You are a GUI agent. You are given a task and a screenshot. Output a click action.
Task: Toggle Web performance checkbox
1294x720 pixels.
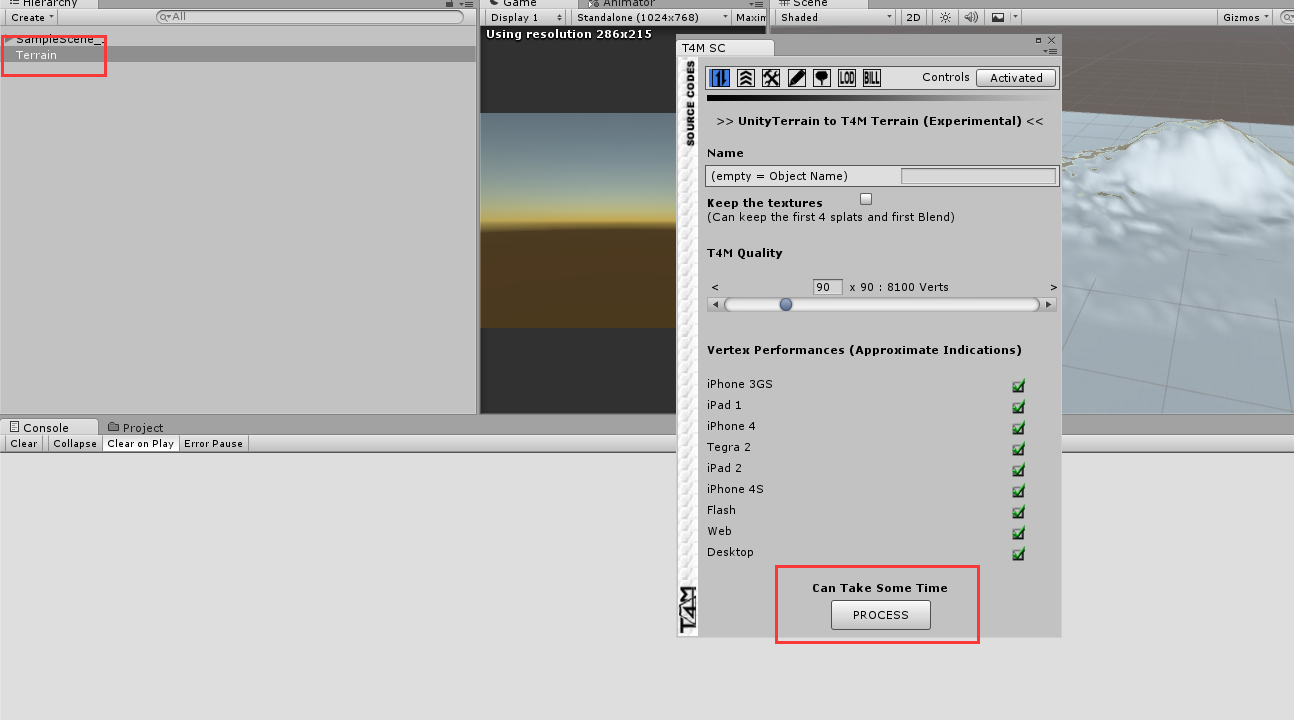pyautogui.click(x=1018, y=532)
